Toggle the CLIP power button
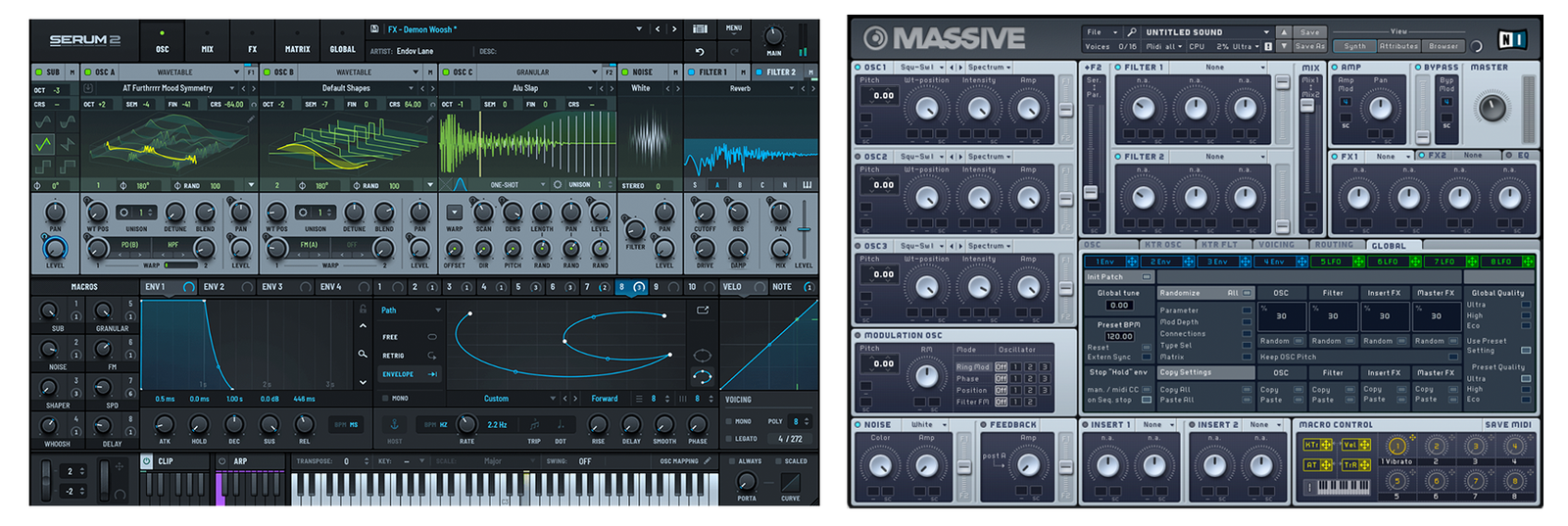 (x=147, y=460)
